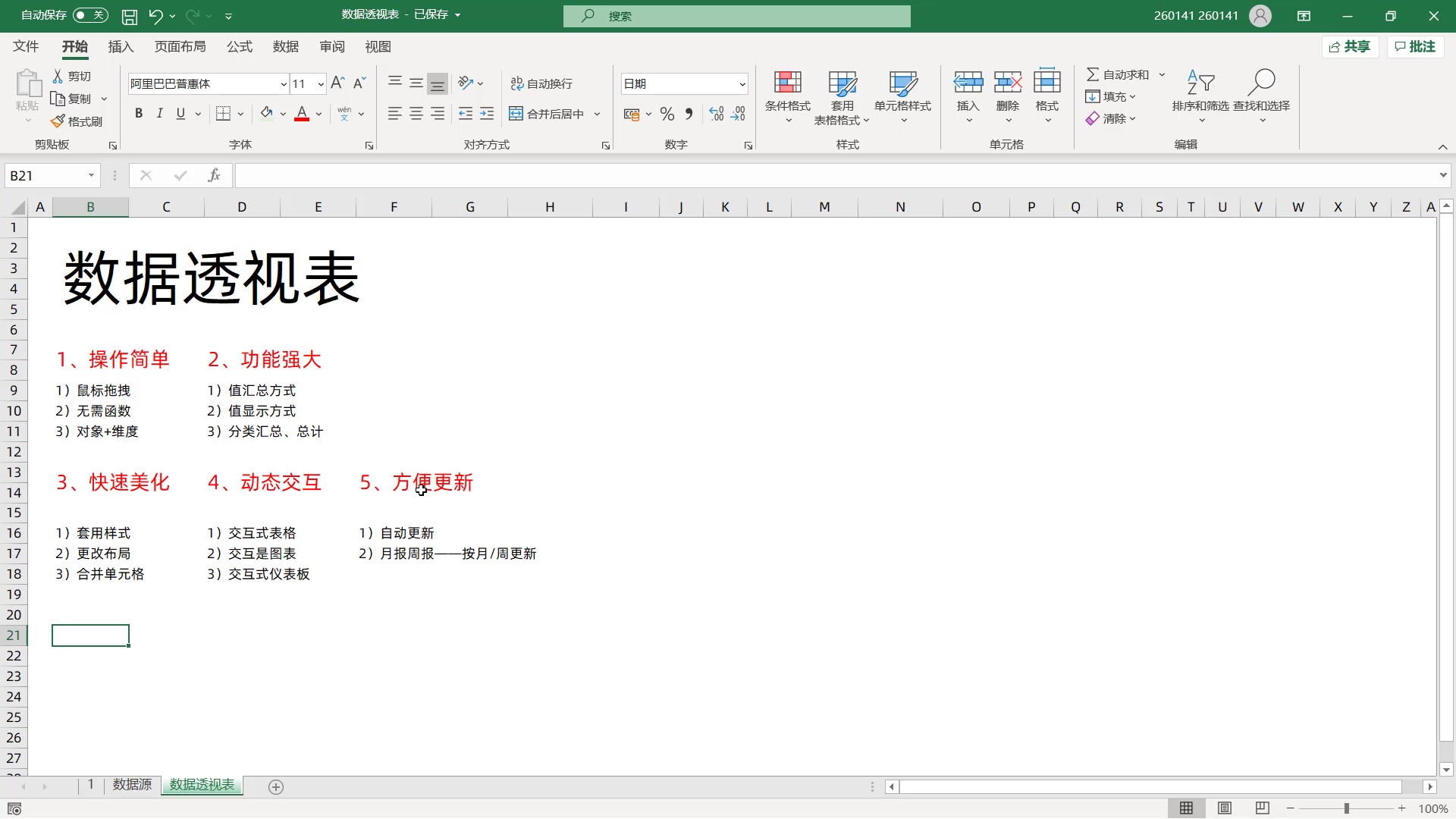
Task: Open the Fill (填充) dropdown
Action: [x=1111, y=96]
